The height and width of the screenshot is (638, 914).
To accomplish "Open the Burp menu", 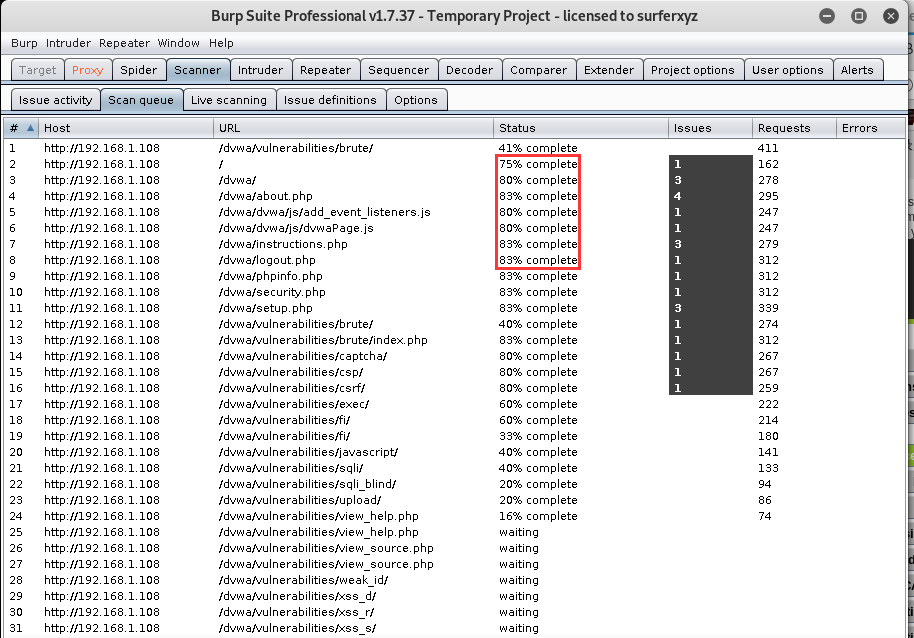I will coord(24,43).
